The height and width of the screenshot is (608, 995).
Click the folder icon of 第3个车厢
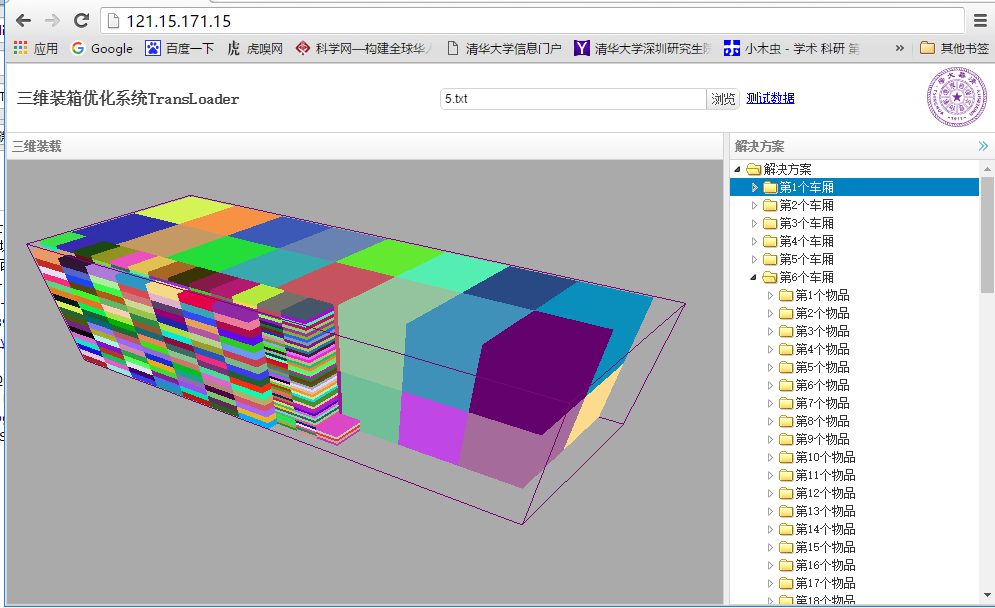point(770,223)
